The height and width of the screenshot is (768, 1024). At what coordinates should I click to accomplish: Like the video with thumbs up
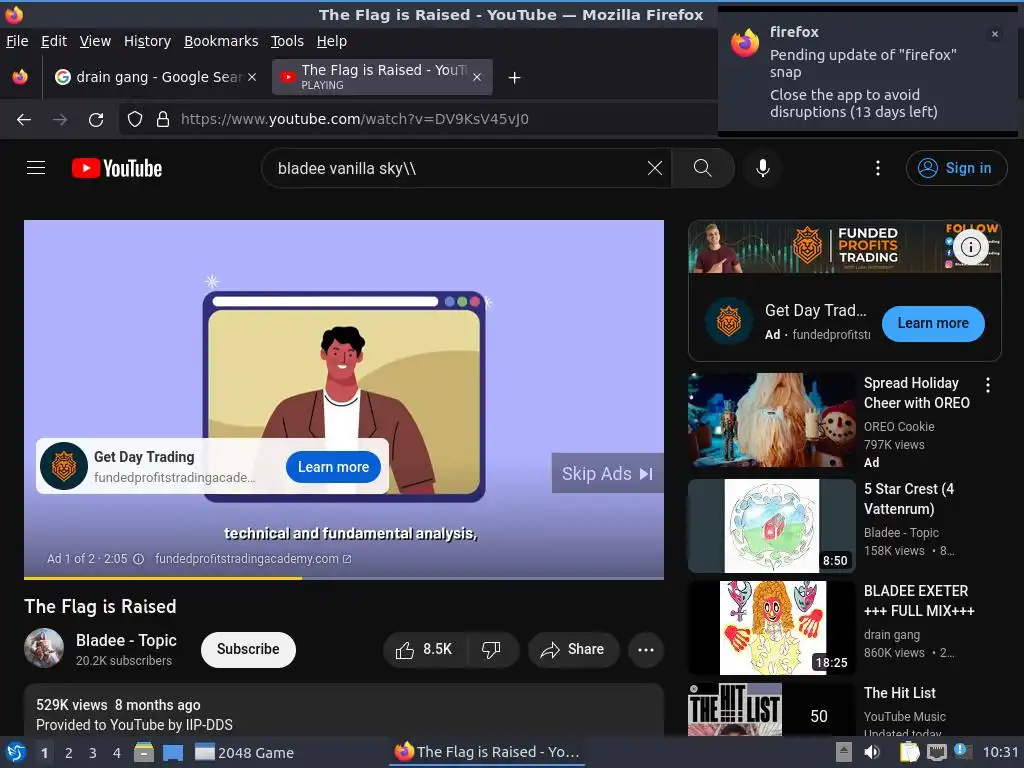click(x=424, y=649)
